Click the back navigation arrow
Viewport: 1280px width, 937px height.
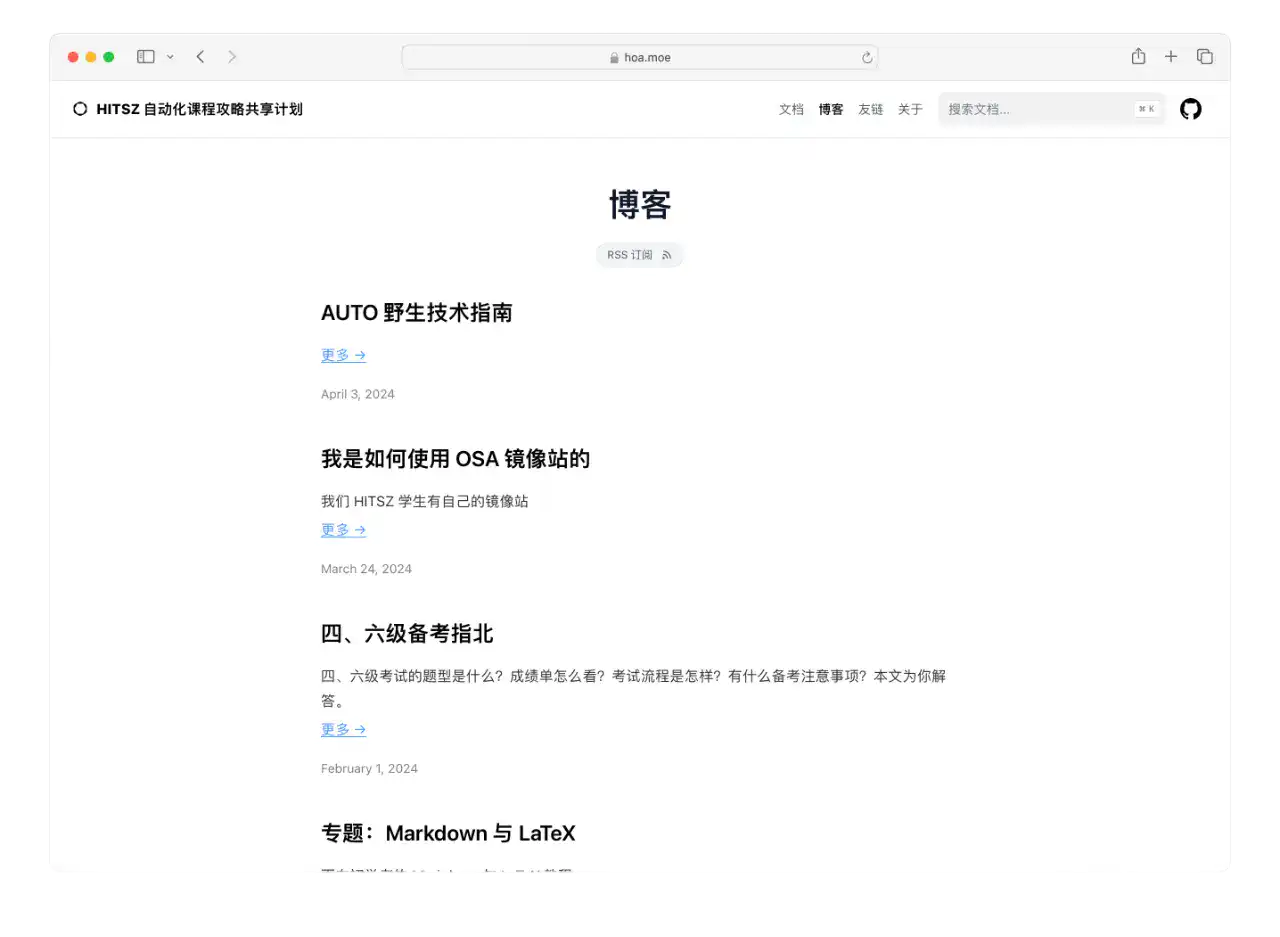point(200,57)
